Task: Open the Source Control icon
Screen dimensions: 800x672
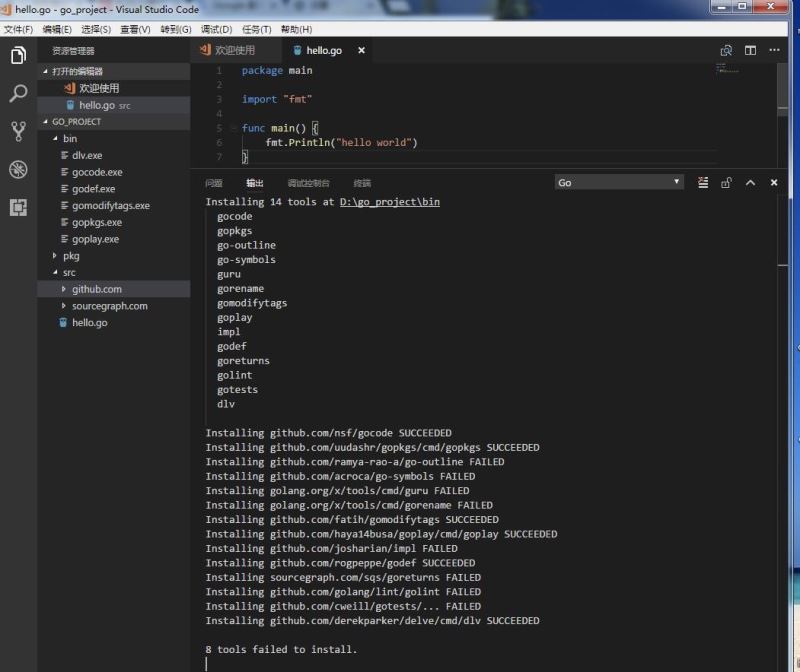Action: 17,130
